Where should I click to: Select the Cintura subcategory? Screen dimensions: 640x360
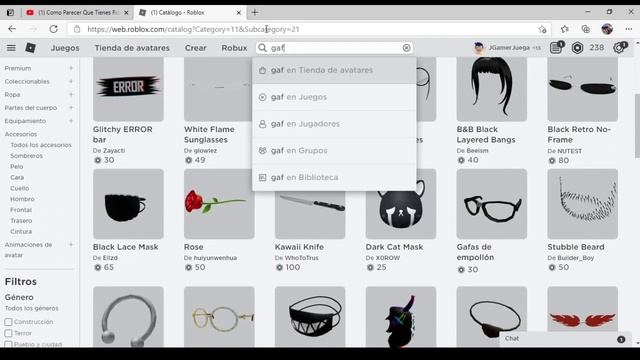click(x=21, y=231)
